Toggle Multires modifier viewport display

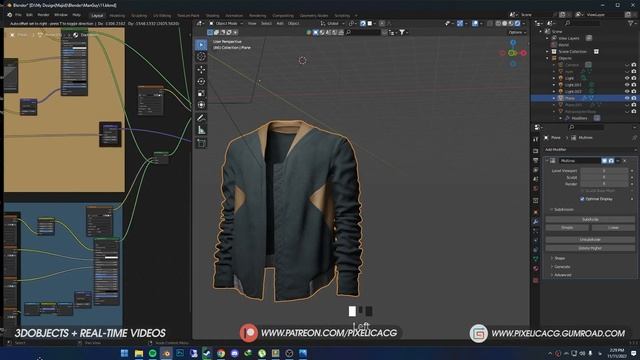click(x=604, y=161)
